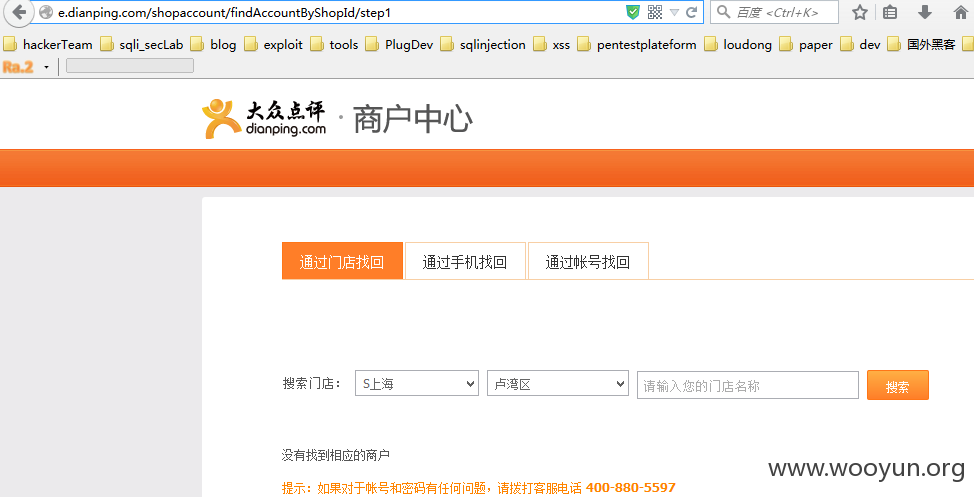Open the pentestplateform bookmark folder
This screenshot has width=974, height=497.
point(637,45)
